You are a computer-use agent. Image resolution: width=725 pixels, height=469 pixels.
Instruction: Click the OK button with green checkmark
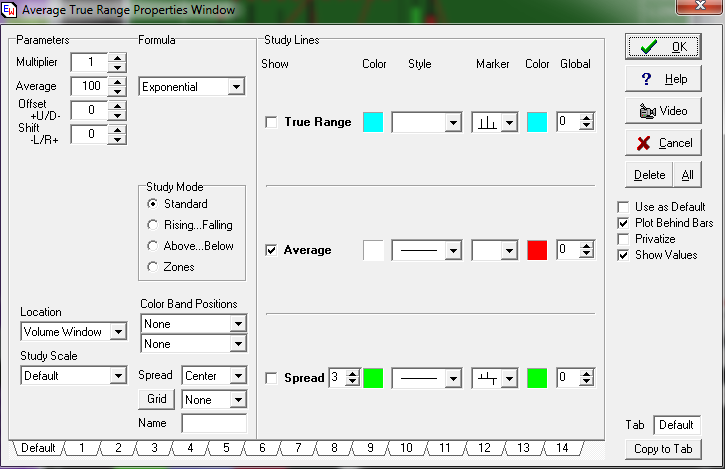click(663, 47)
